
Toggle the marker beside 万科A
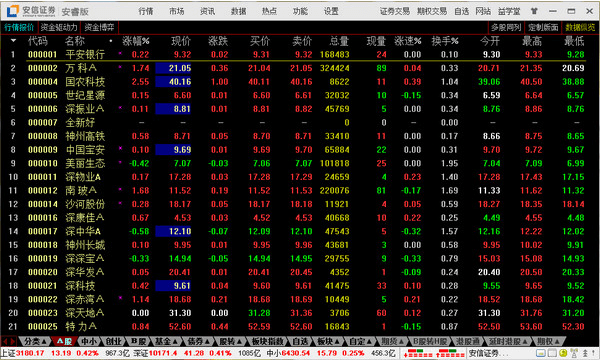[x=120, y=67]
